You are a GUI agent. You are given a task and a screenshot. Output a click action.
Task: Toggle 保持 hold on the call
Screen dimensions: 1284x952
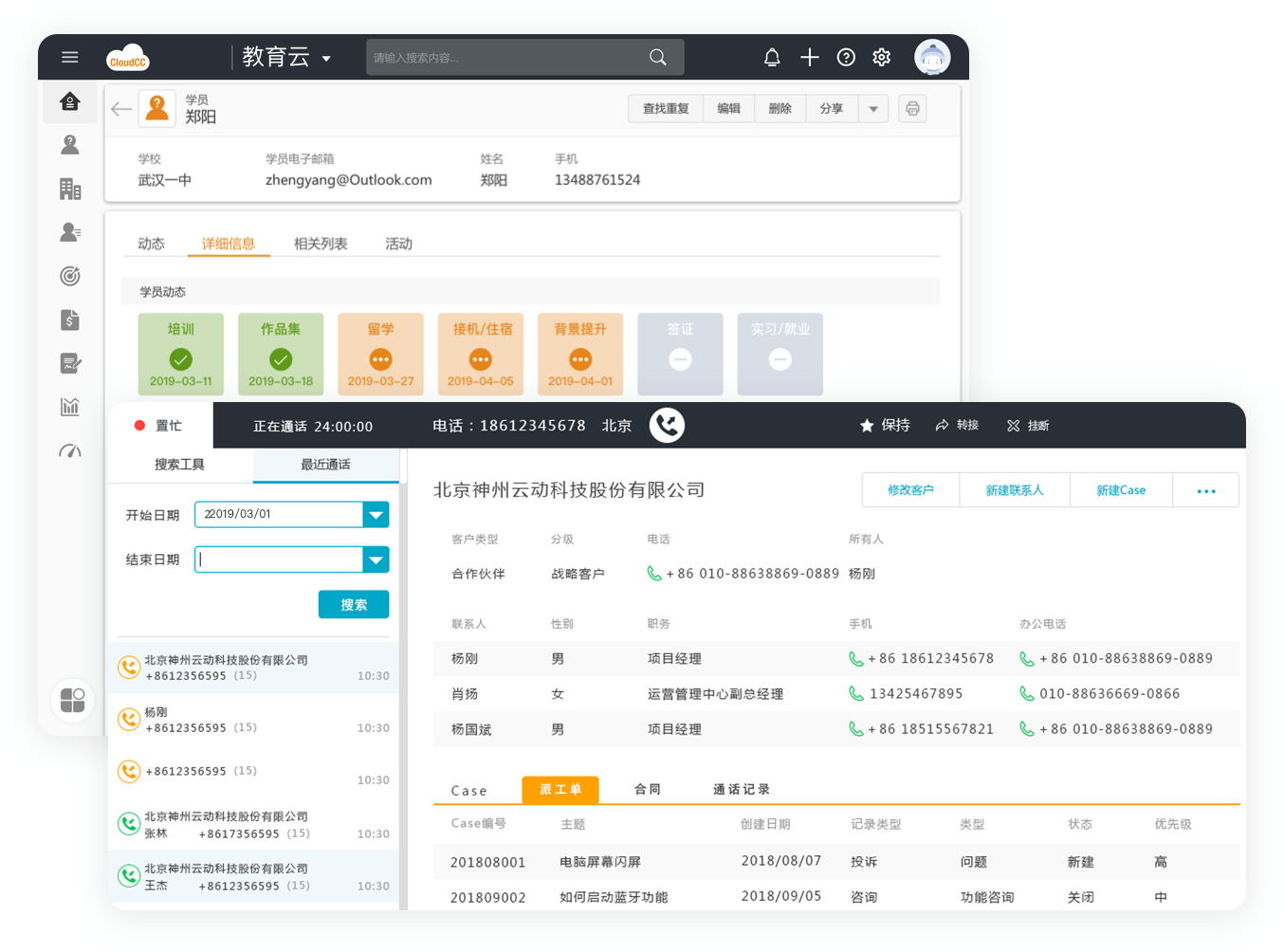[x=885, y=426]
